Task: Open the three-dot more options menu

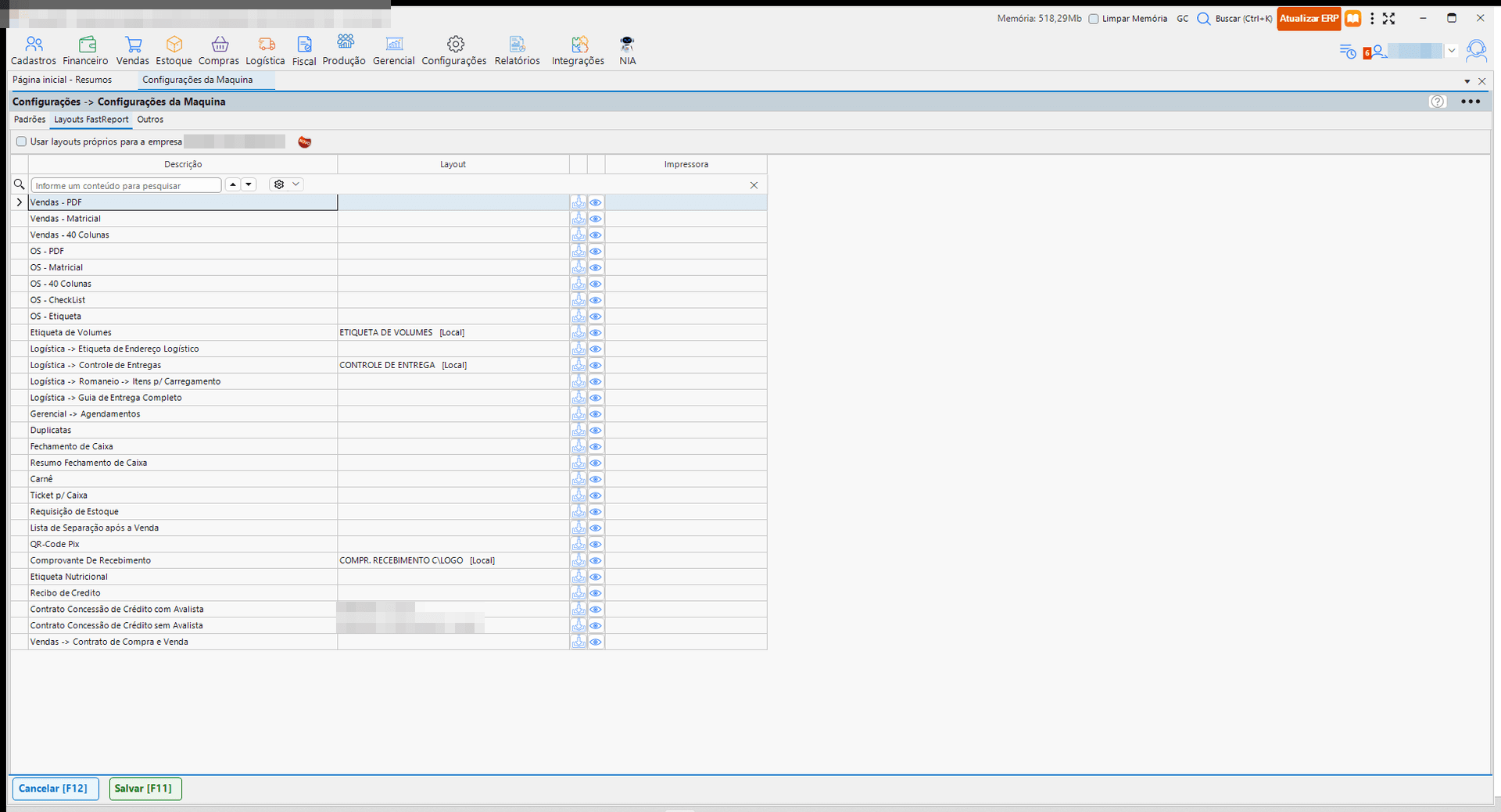Action: 1471,102
